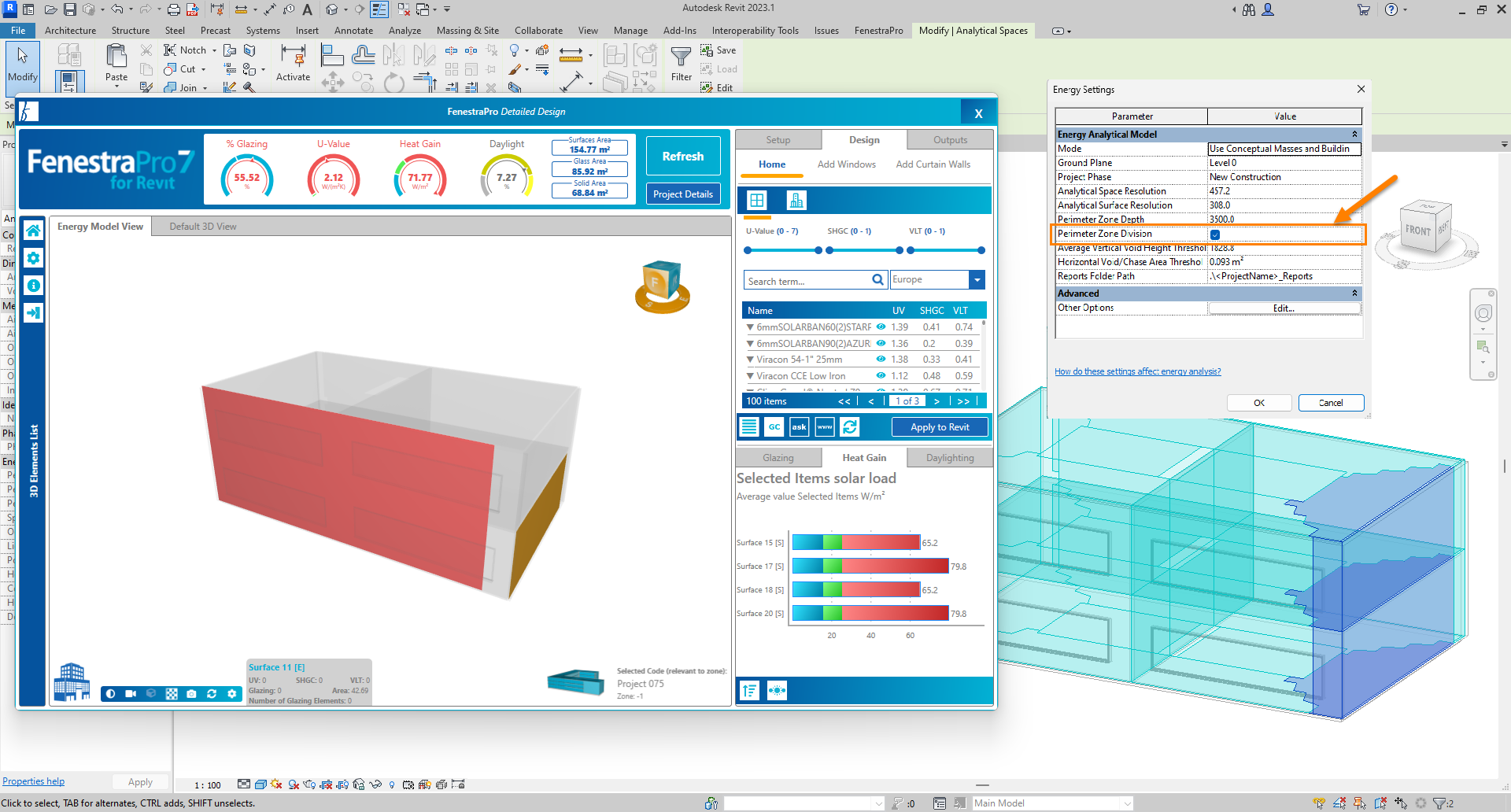This screenshot has height=812, width=1511.
Task: Jump to last page of glazing list
Action: (963, 401)
